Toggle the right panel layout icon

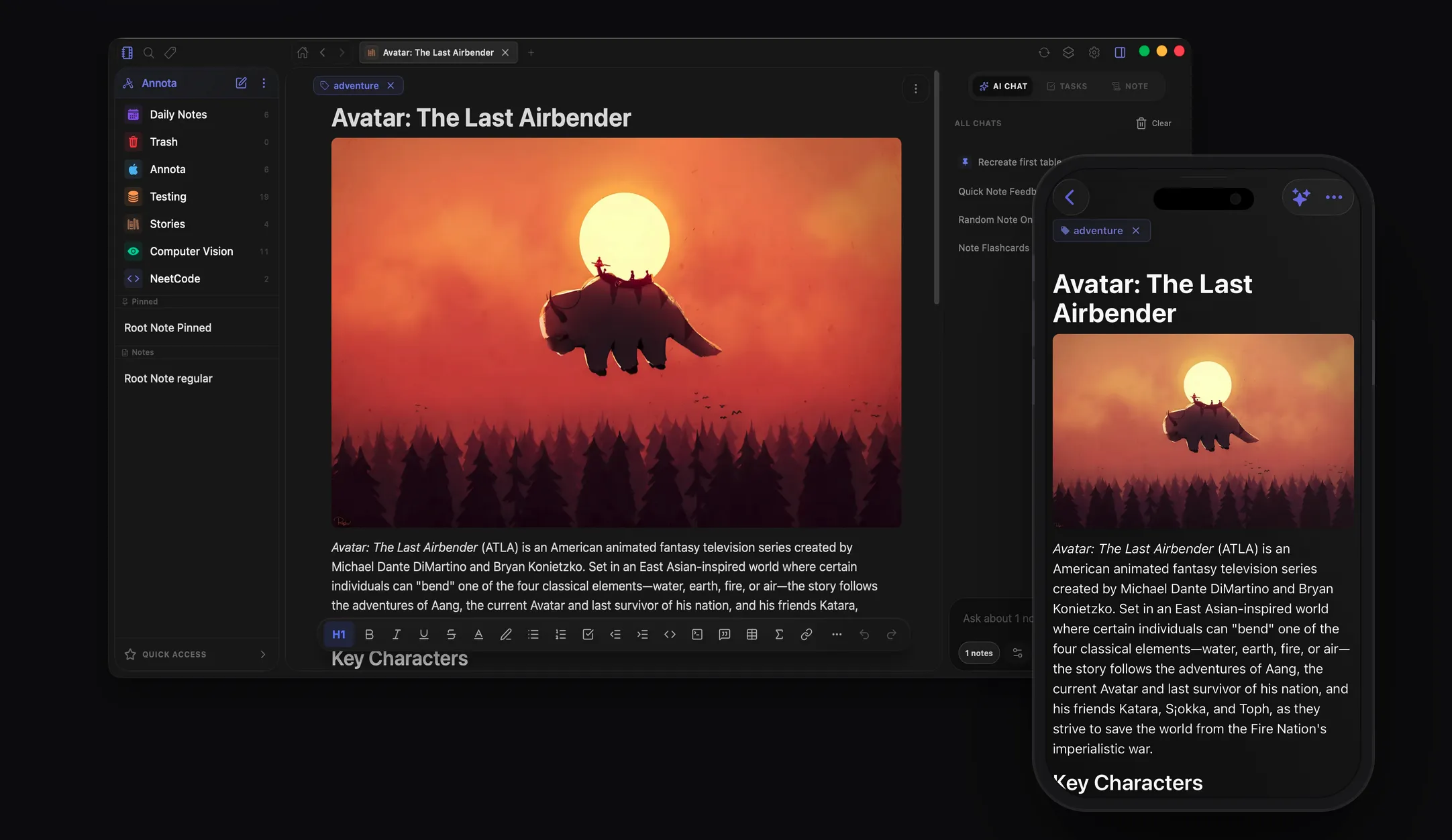tap(1120, 52)
